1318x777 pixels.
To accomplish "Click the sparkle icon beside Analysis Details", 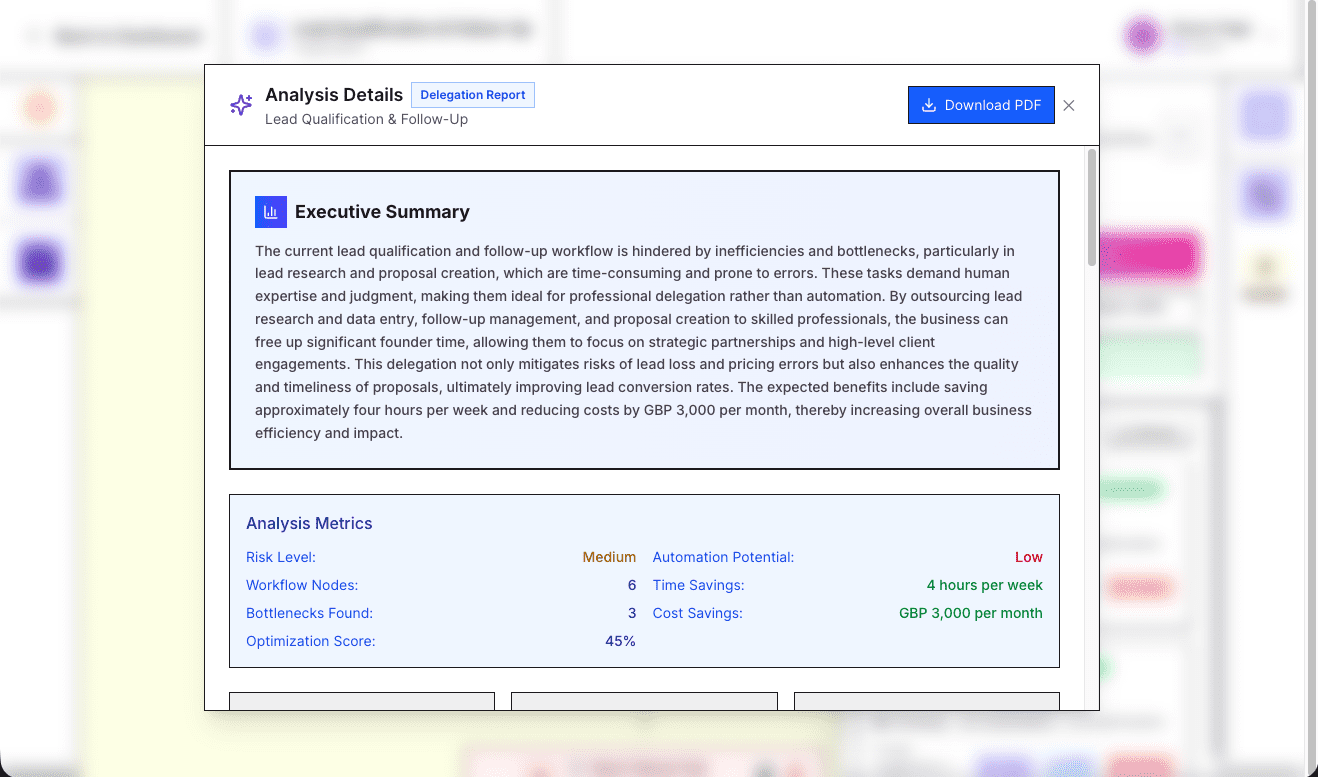I will pos(241,105).
